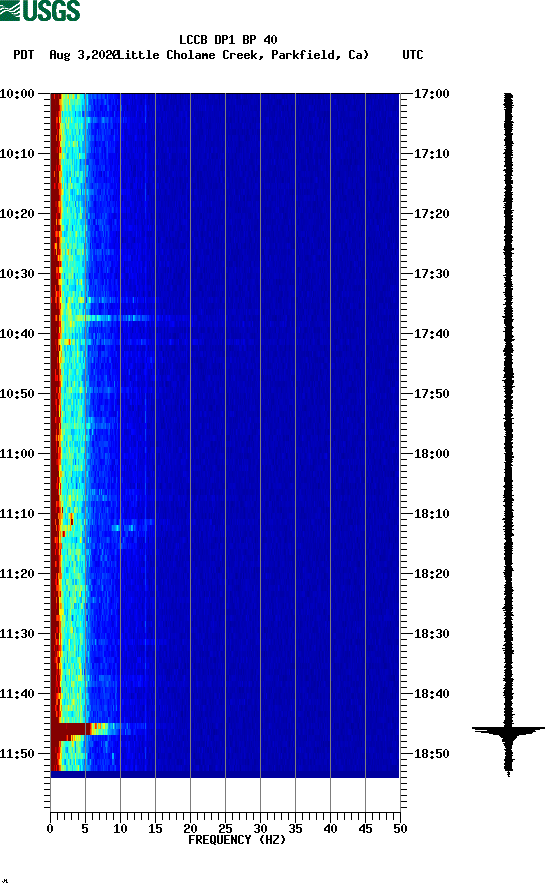Click the '0' frequency axis label

50,829
